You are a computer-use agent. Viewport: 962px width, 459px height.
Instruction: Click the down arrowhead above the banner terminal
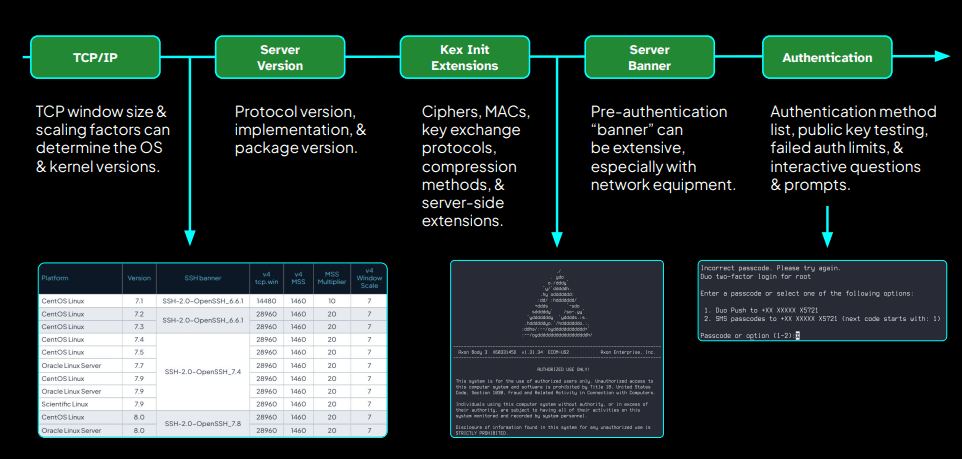pos(557,238)
